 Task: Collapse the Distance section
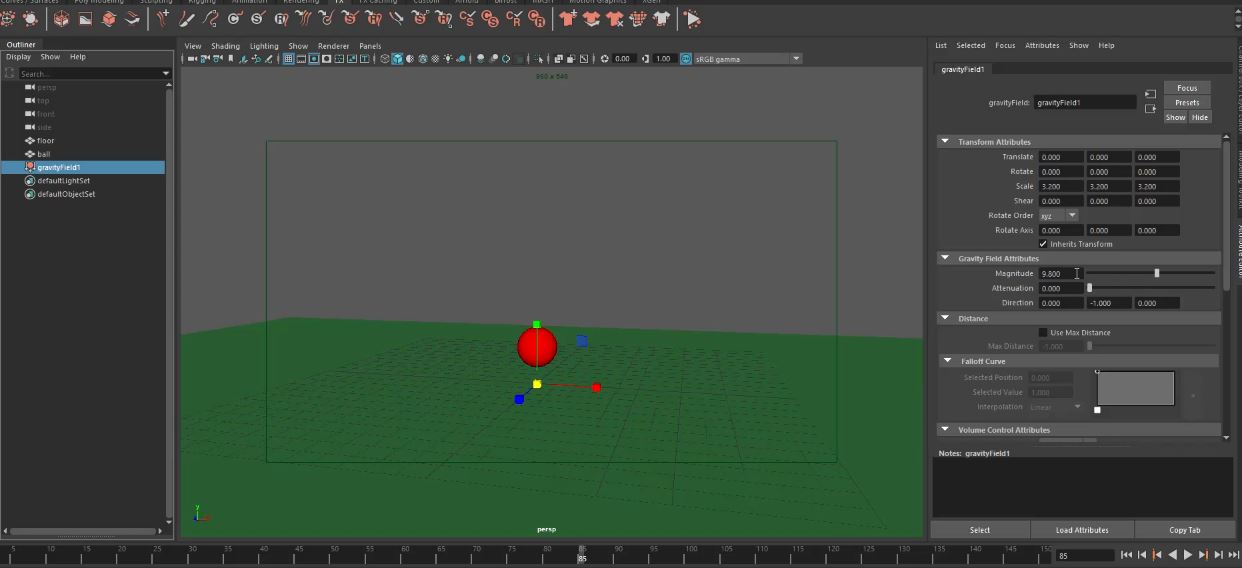click(x=945, y=318)
